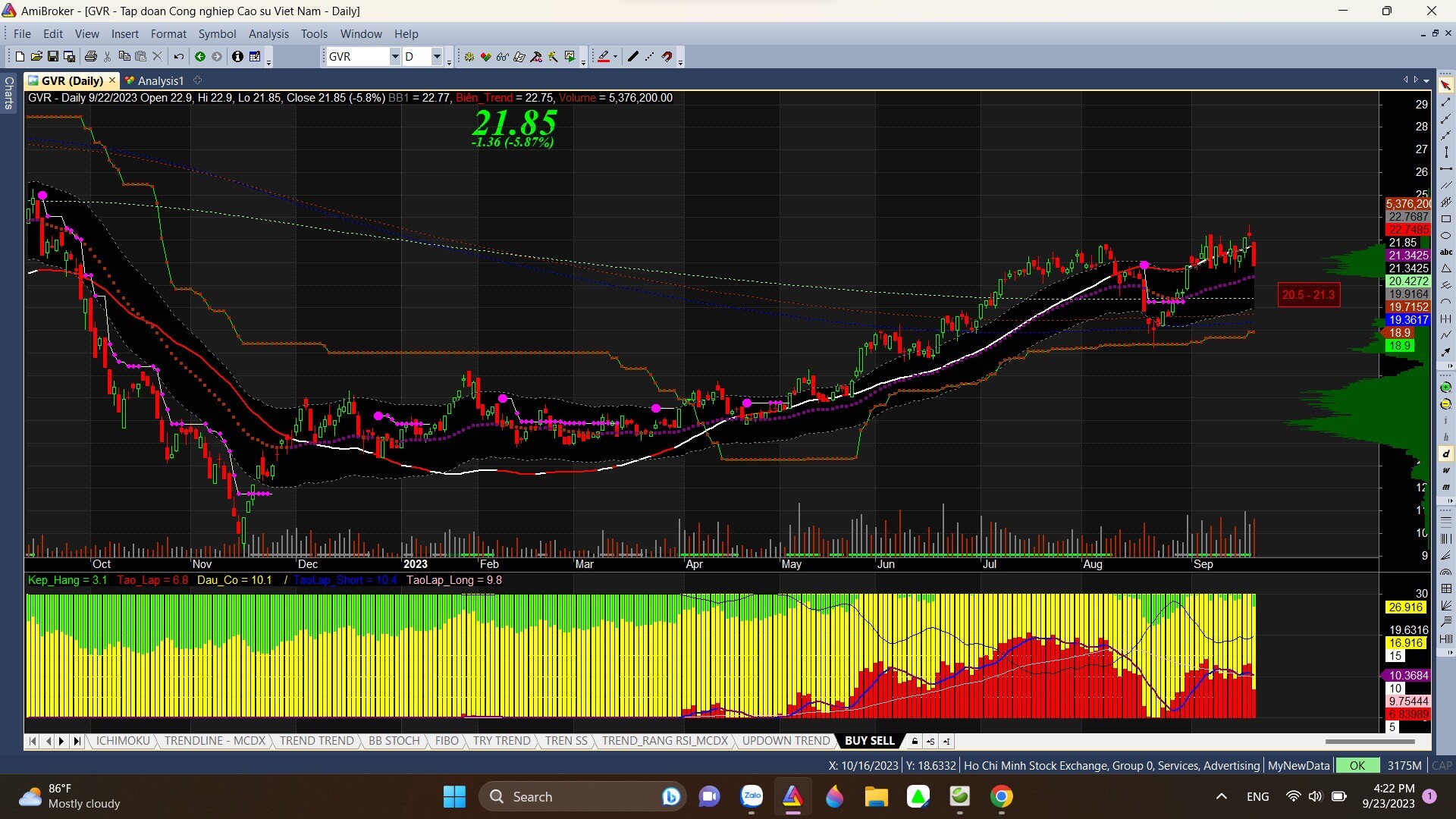Select the Arc drawing tool
Image resolution: width=1456 pixels, height=819 pixels.
tap(1446, 303)
